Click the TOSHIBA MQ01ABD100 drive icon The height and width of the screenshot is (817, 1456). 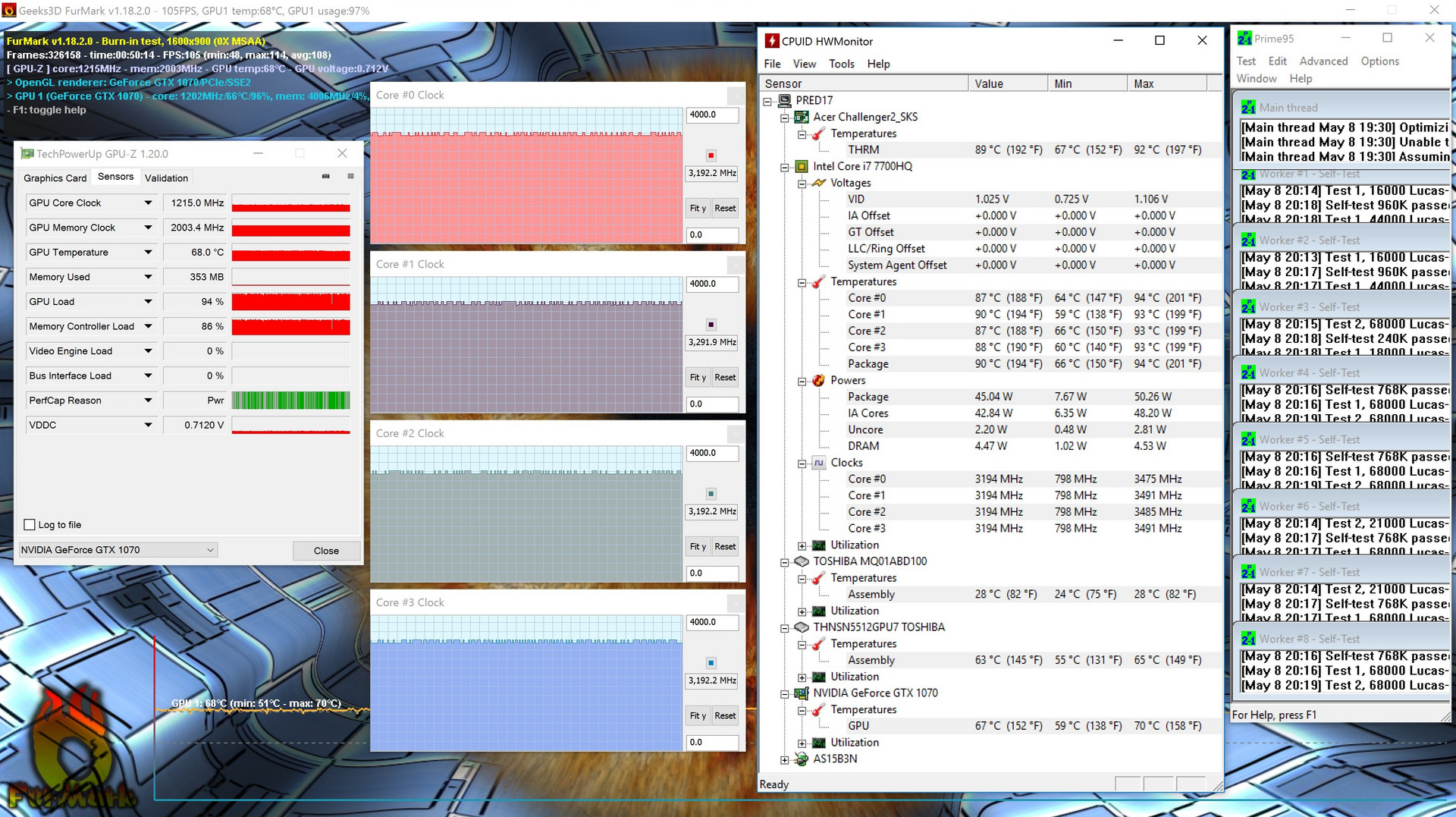802,561
